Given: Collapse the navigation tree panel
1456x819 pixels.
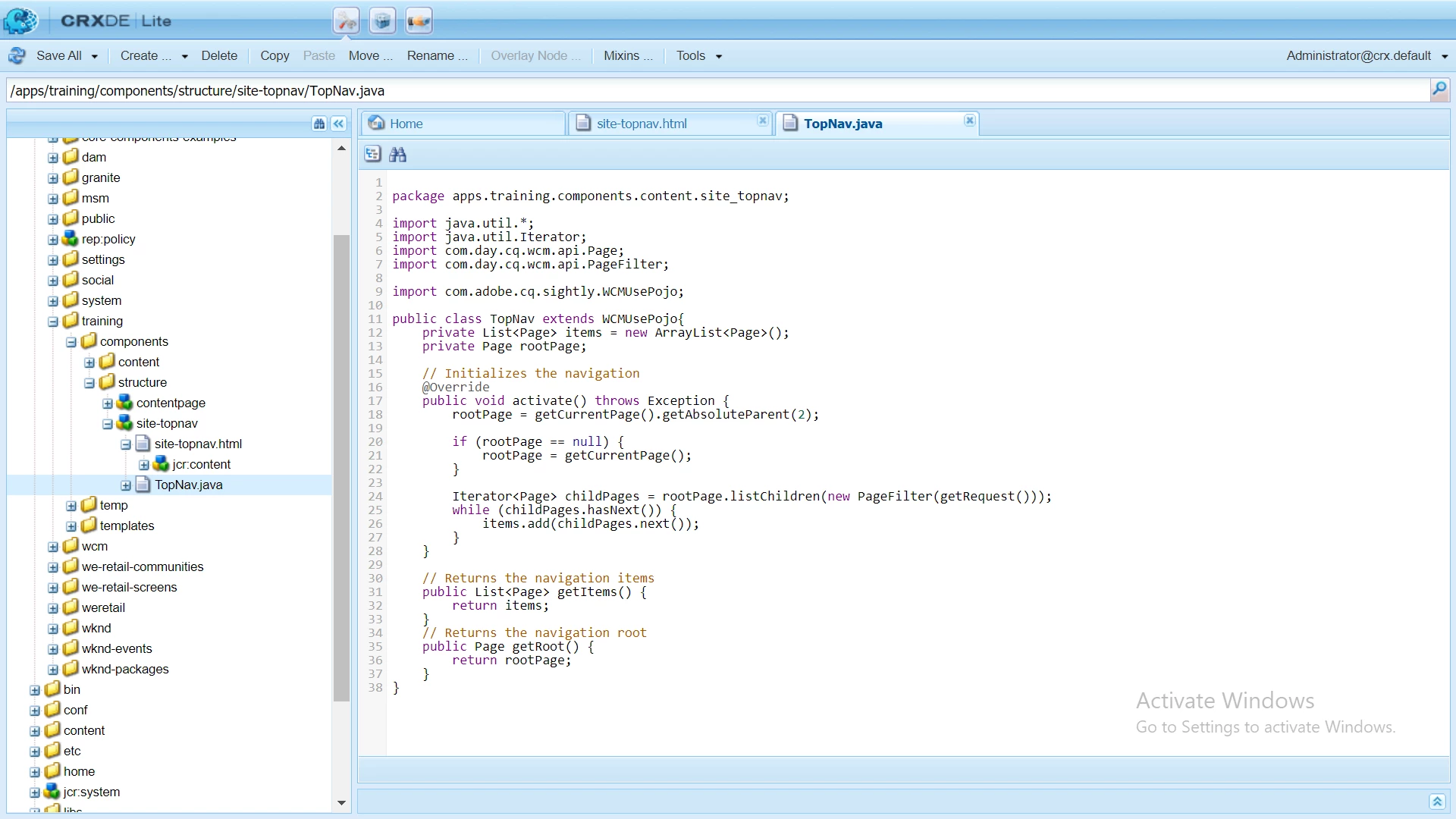Looking at the screenshot, I should pos(339,124).
